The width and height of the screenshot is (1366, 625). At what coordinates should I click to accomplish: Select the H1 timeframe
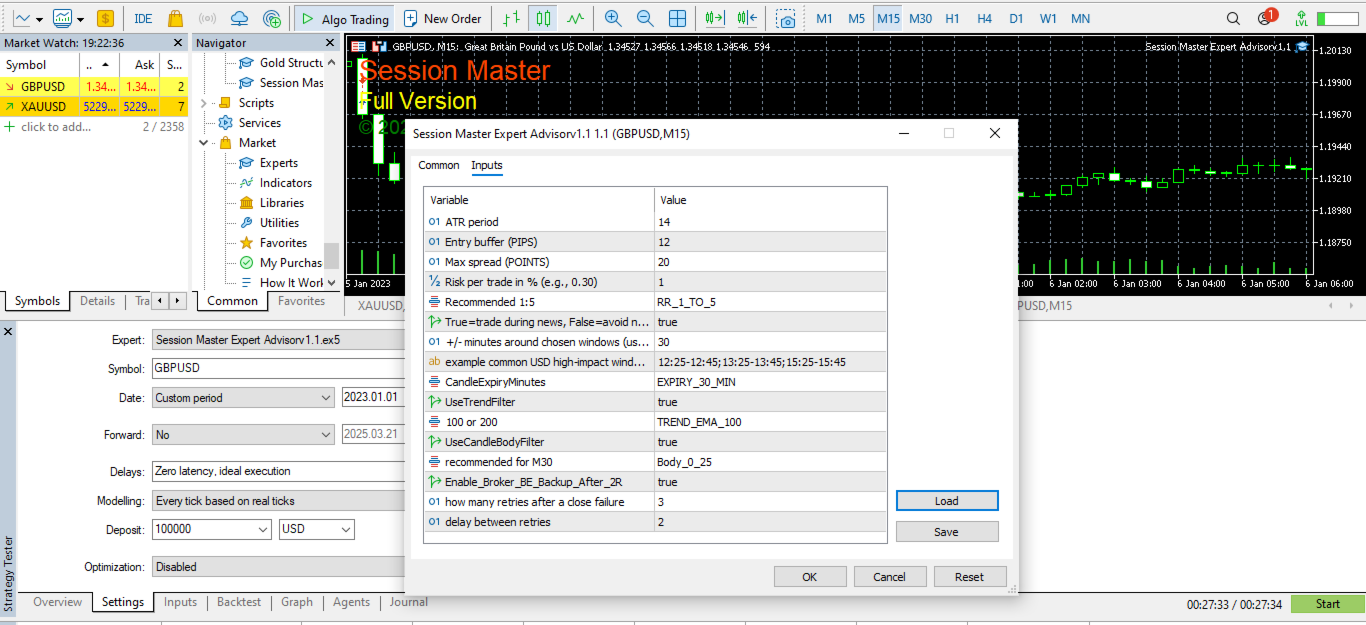(952, 18)
